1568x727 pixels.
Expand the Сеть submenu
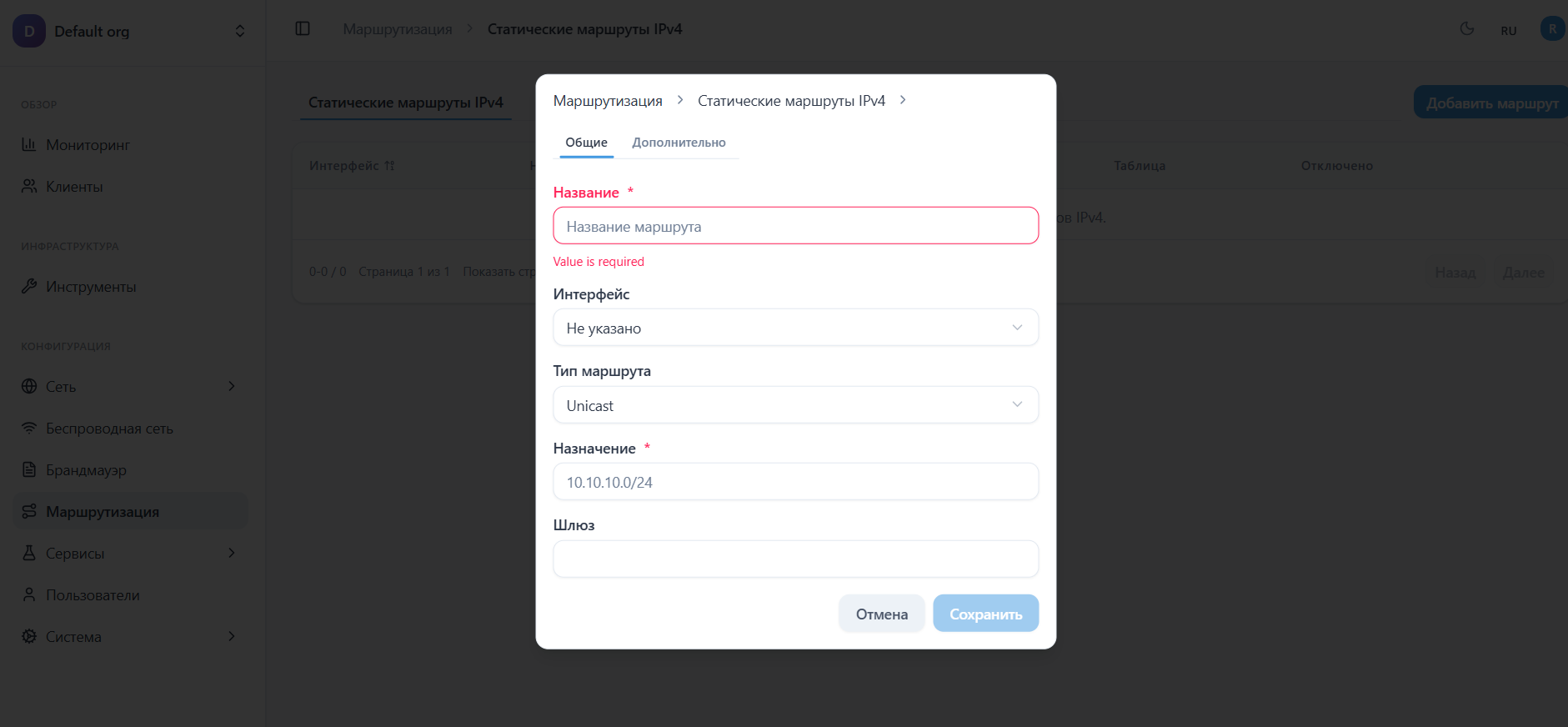[129, 386]
